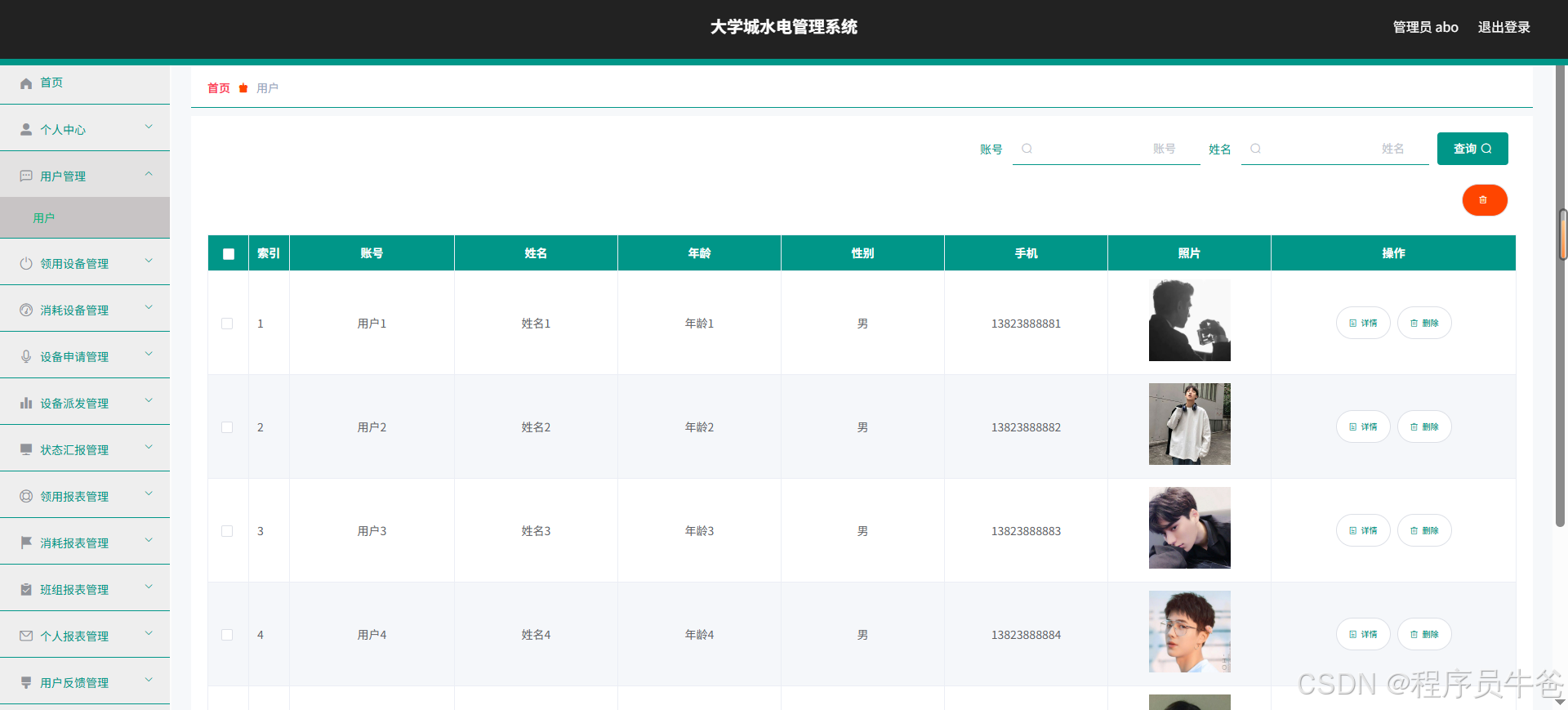Click the microphone icon beside 设备申请管理

(26, 357)
